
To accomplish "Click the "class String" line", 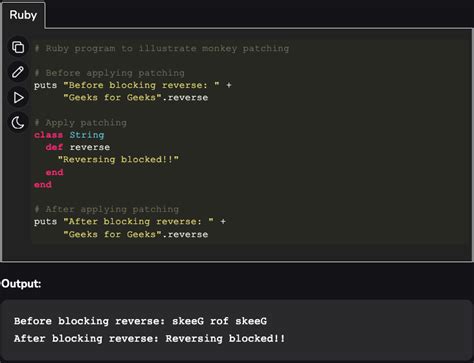I will pos(69,135).
